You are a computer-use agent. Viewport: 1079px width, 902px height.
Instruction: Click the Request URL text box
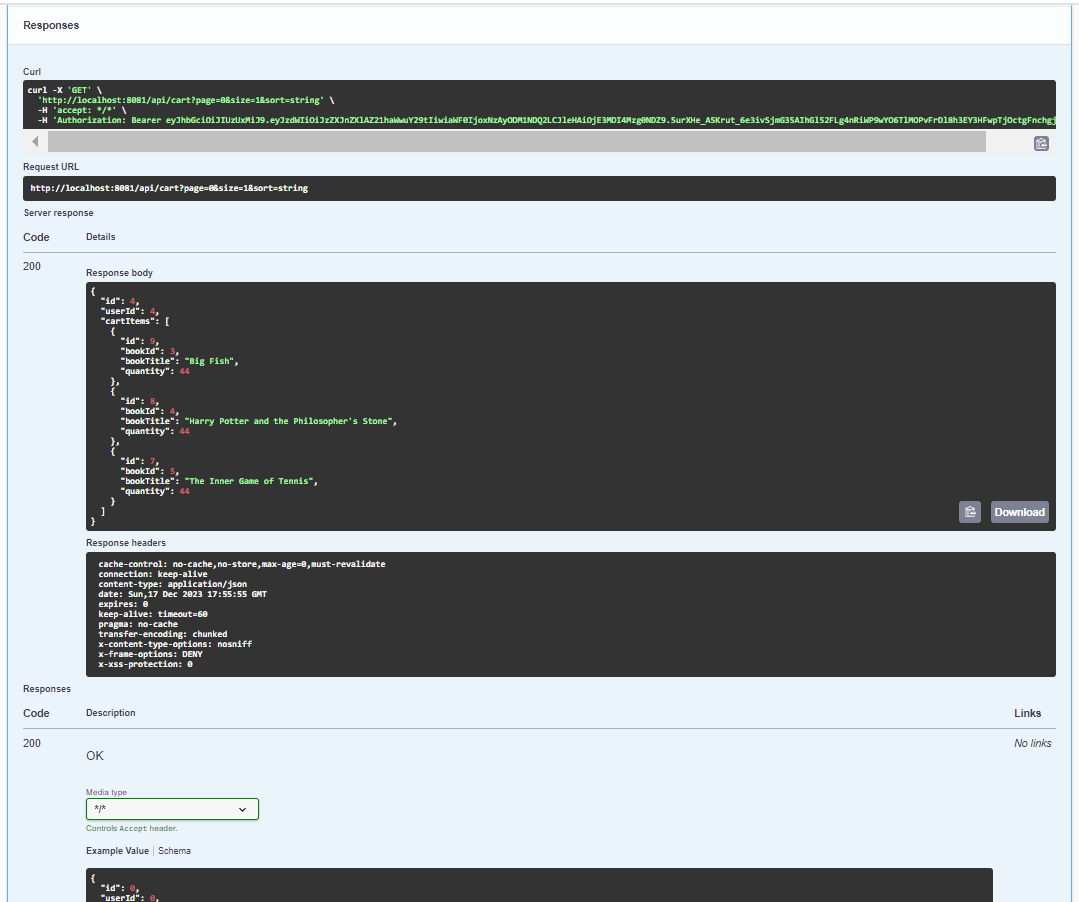(x=539, y=188)
